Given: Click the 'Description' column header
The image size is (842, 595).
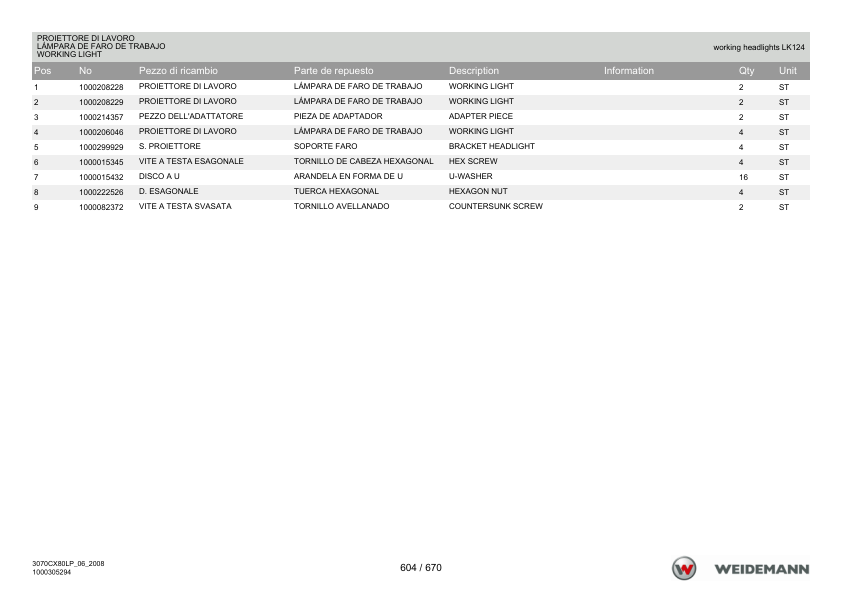Looking at the screenshot, I should [474, 71].
